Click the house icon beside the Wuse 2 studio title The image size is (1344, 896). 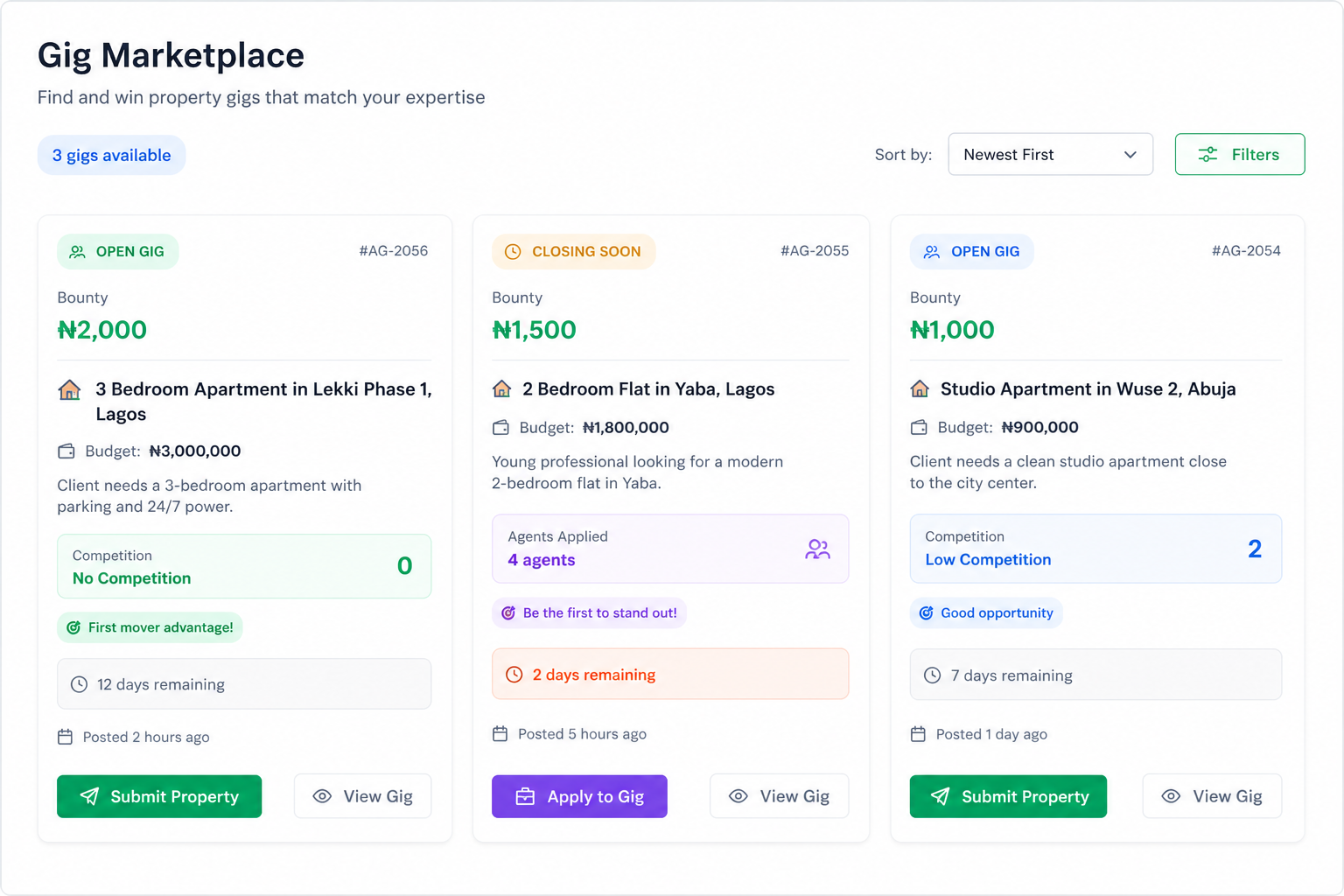click(x=920, y=388)
